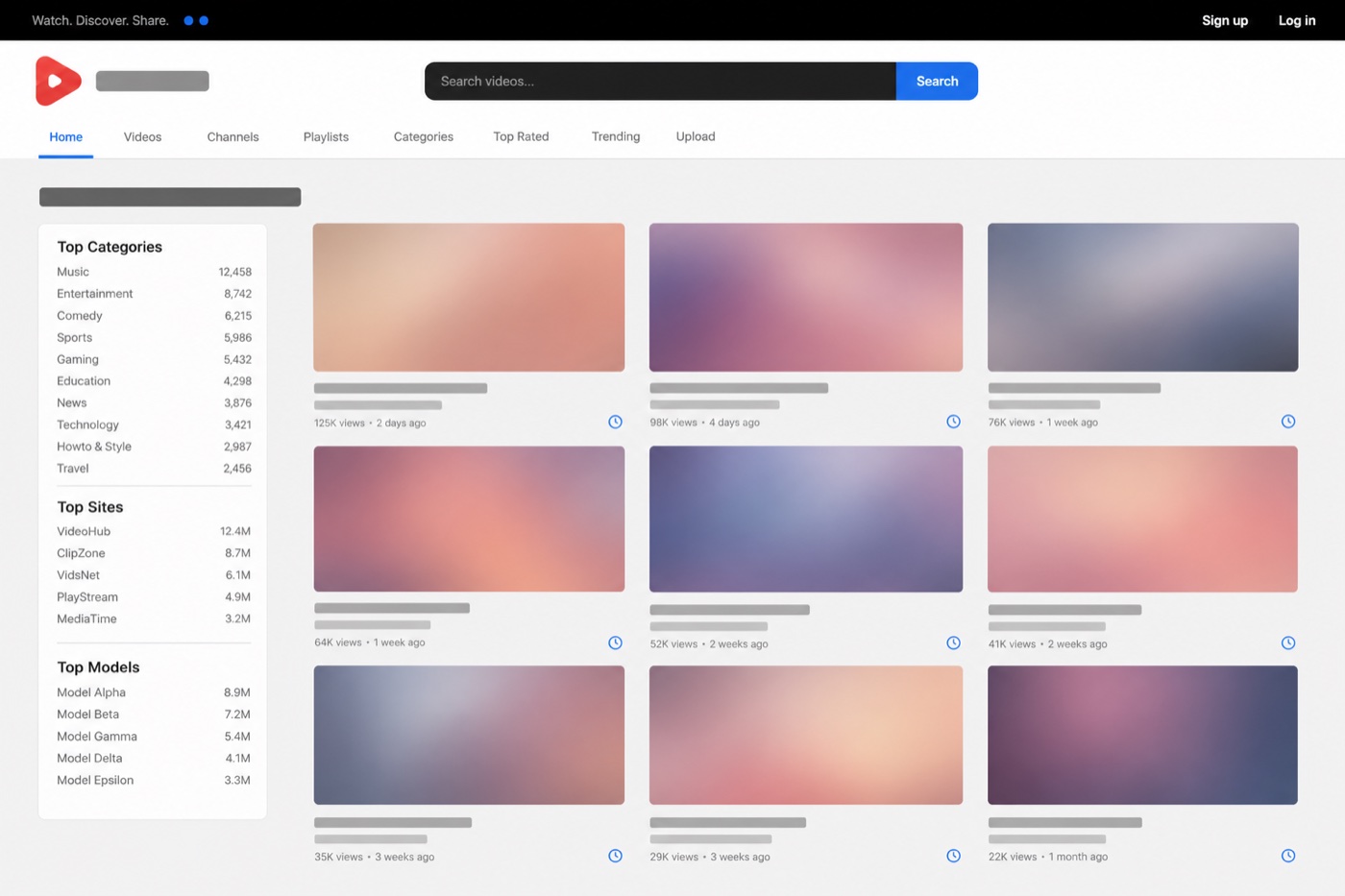Select Model Delta in Top Models
This screenshot has width=1345, height=896.
tap(89, 759)
